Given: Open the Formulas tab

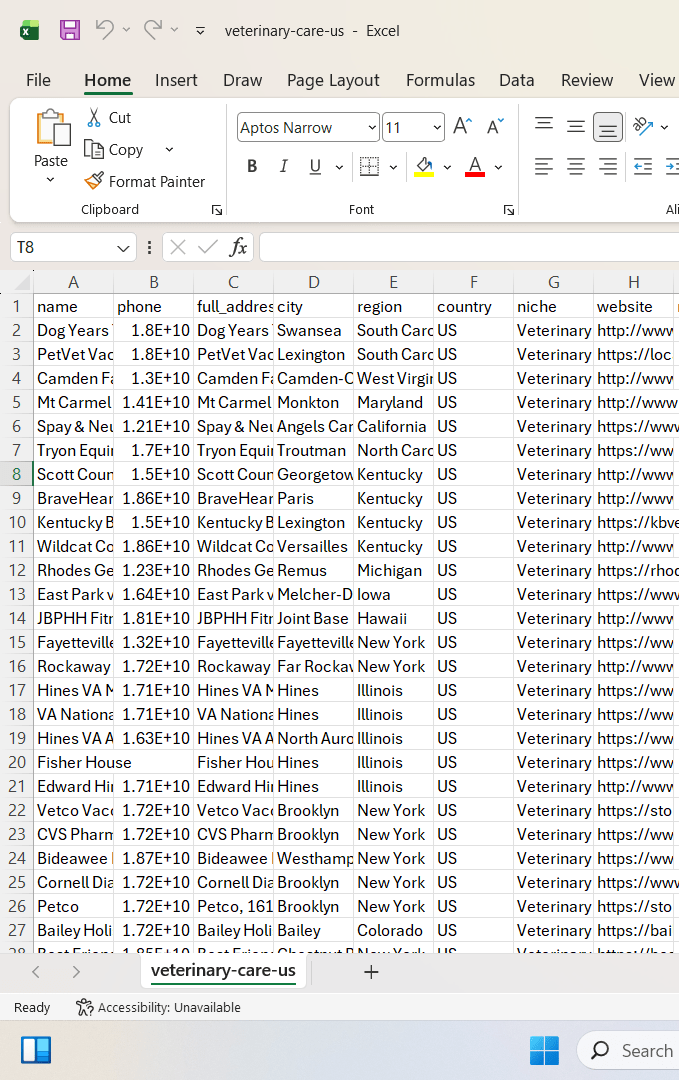Looking at the screenshot, I should (x=440, y=80).
